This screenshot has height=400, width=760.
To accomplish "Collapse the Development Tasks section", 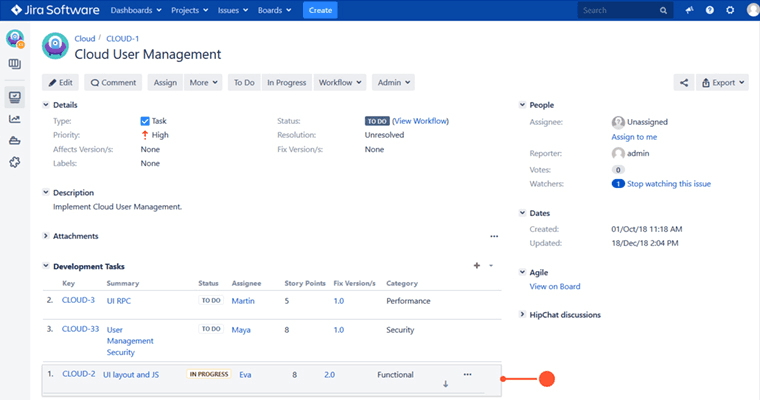I will coord(46,266).
